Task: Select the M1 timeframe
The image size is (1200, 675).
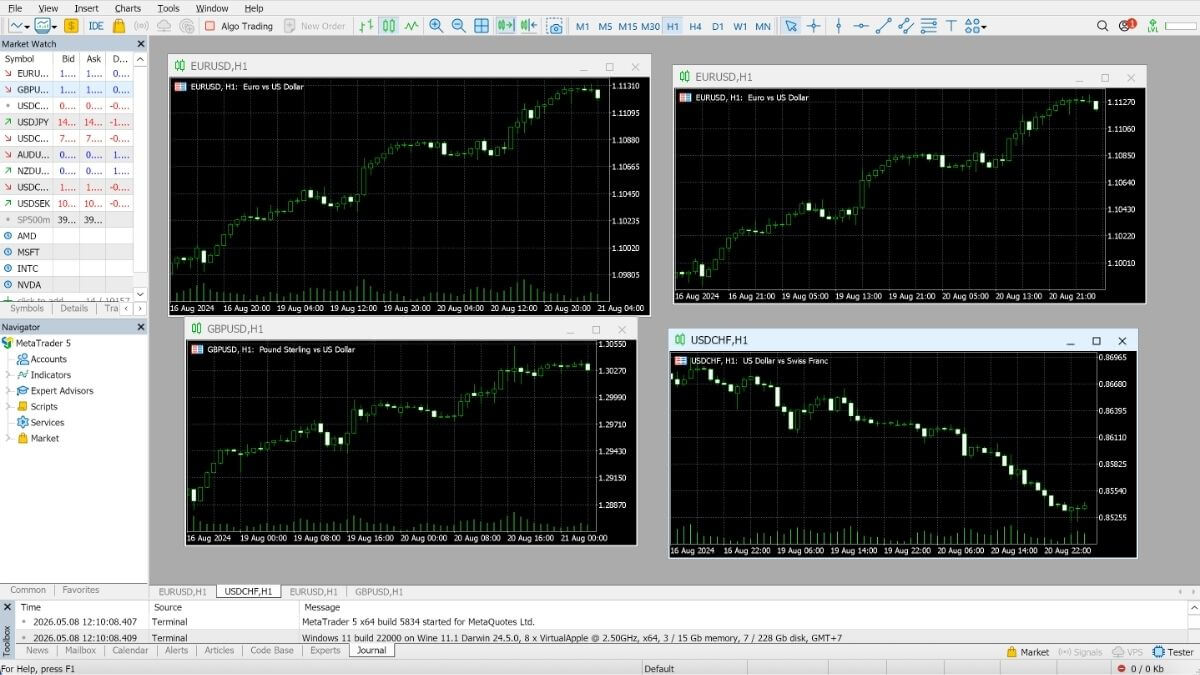Action: [x=583, y=26]
